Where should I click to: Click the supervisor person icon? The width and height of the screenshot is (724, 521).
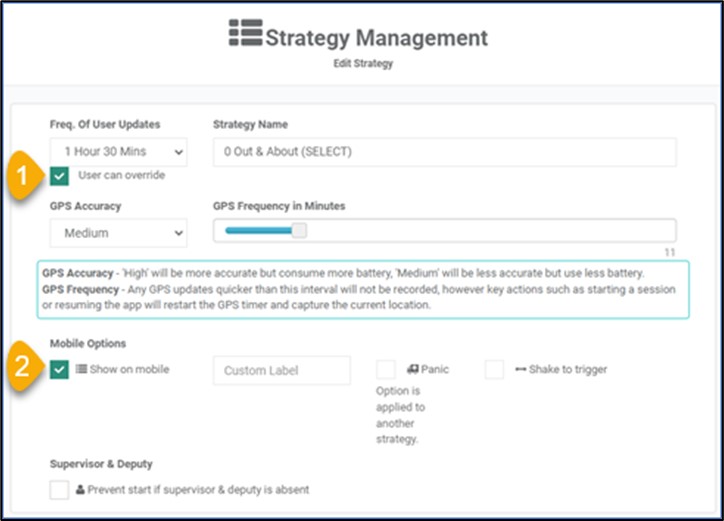(x=80, y=489)
